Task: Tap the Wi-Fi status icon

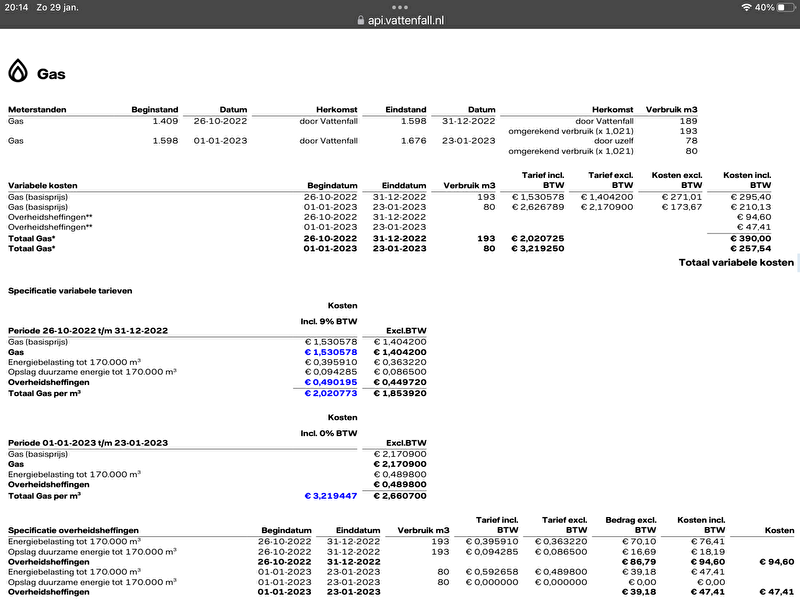Action: (x=746, y=7)
